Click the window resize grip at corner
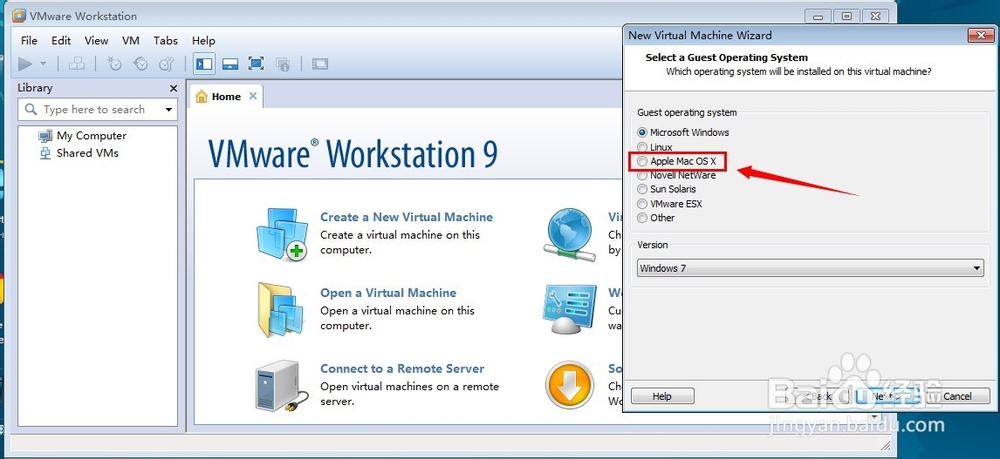This screenshot has width=1000, height=459. point(885,444)
